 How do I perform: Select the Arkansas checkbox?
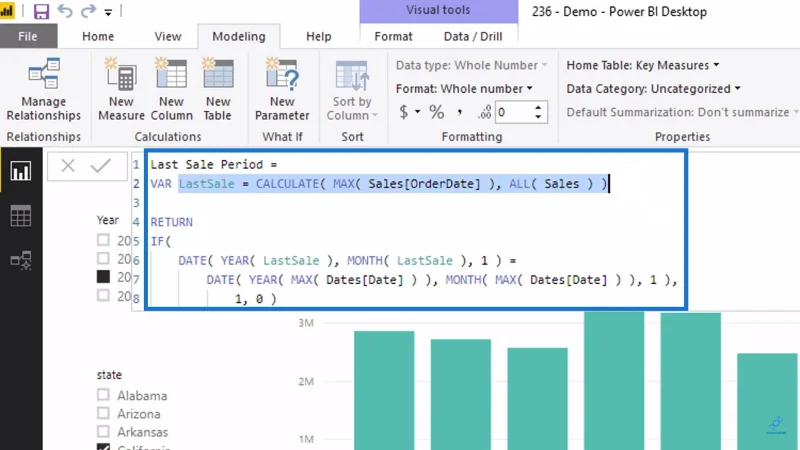coord(103,431)
